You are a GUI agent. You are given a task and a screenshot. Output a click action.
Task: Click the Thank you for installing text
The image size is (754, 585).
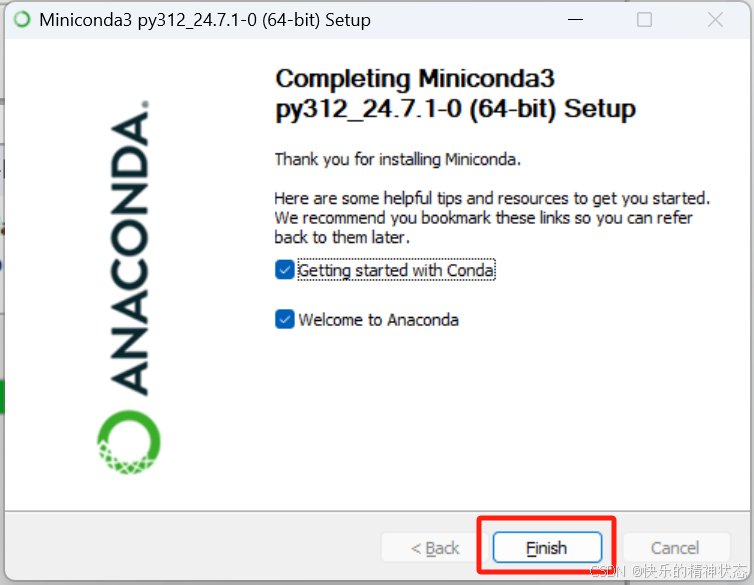click(x=397, y=159)
